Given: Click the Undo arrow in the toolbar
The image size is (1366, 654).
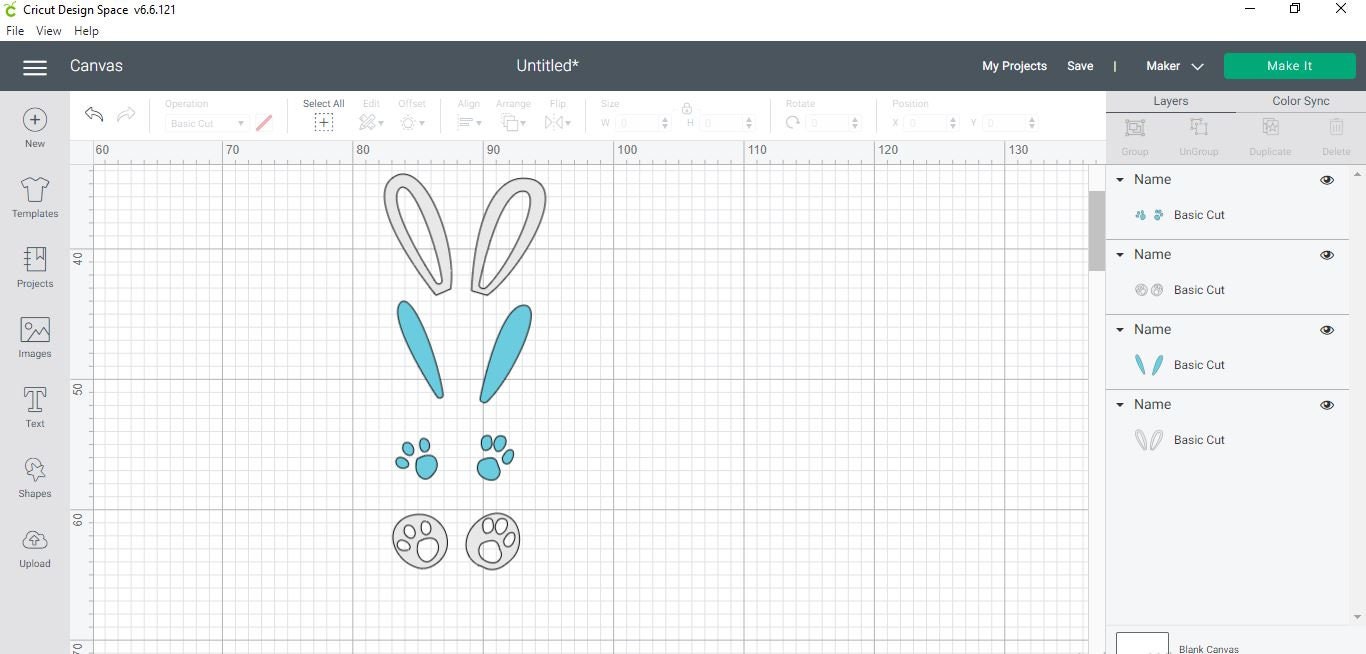Looking at the screenshot, I should coord(93,115).
